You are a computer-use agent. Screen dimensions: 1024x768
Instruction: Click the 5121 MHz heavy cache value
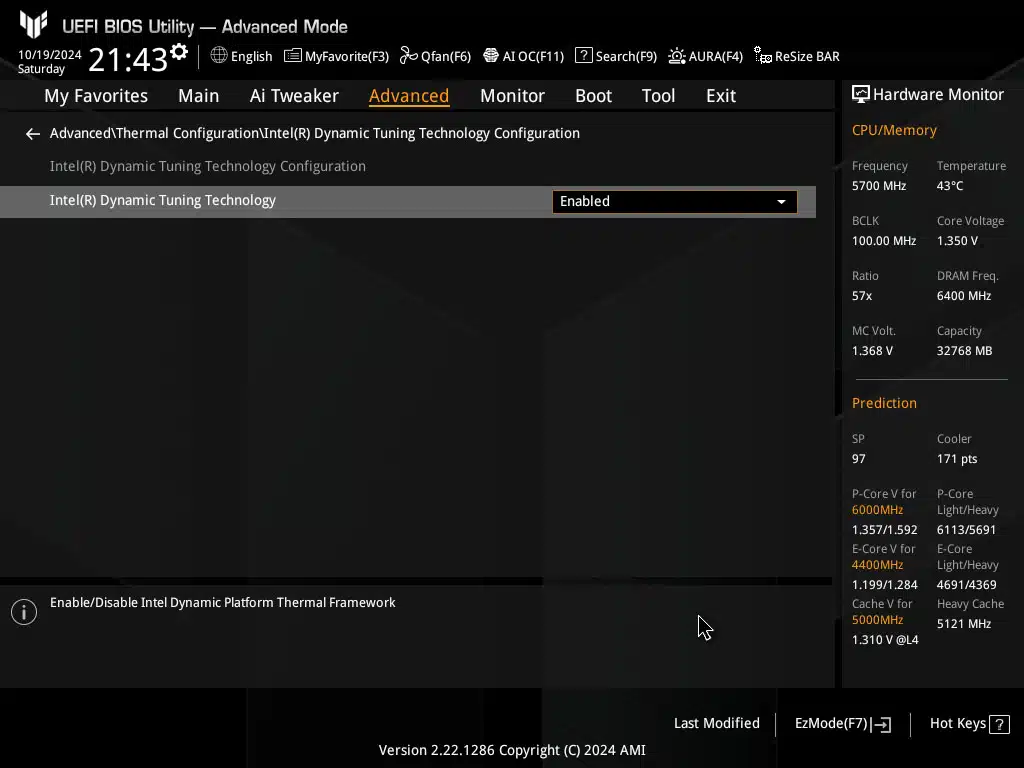(964, 624)
